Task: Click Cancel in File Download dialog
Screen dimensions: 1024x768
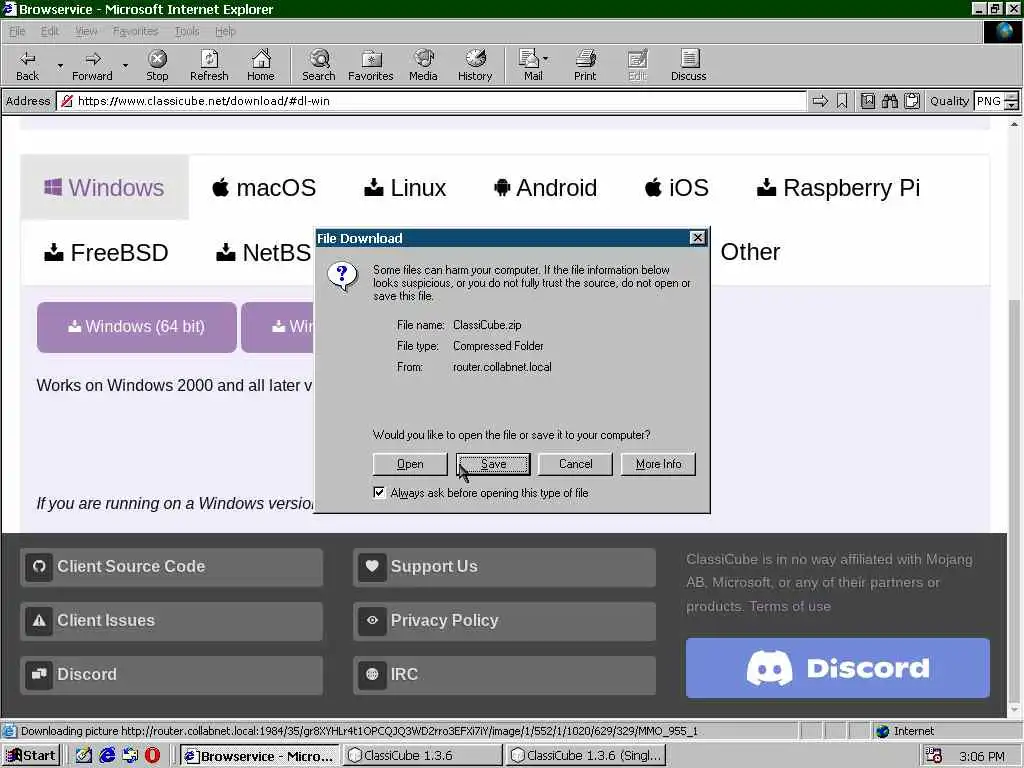Action: click(x=575, y=464)
